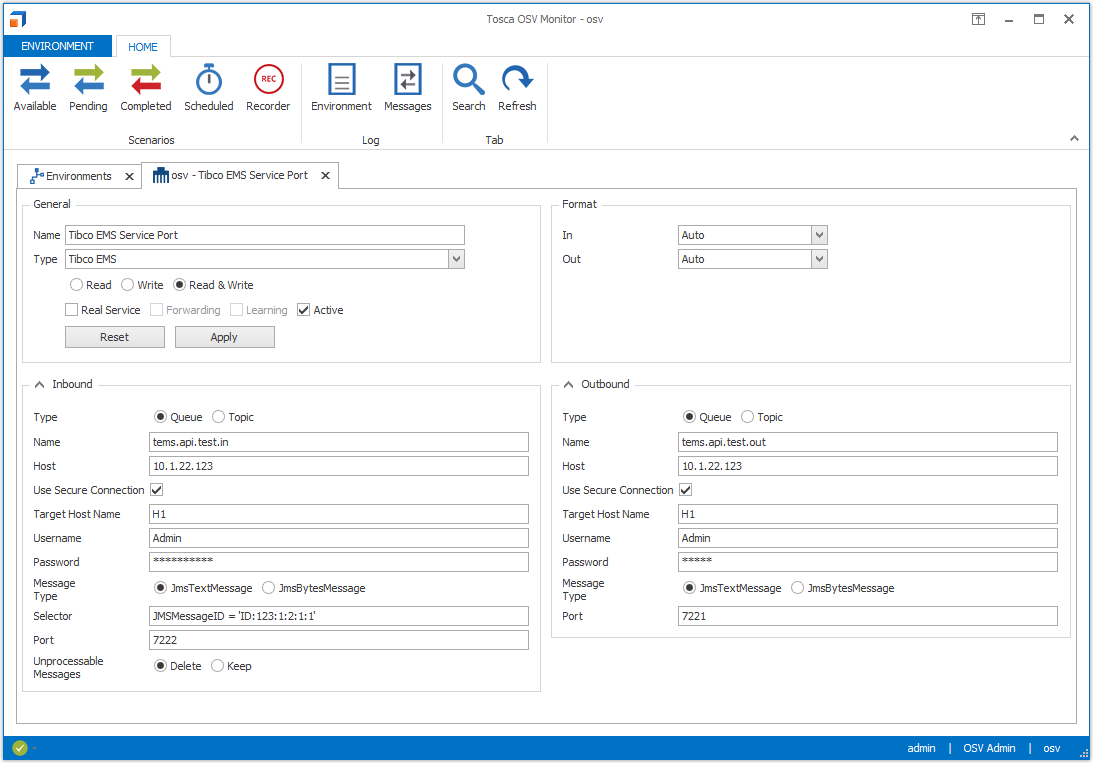Collapse the Outbound section
This screenshot has width=1093, height=763.
[569, 384]
